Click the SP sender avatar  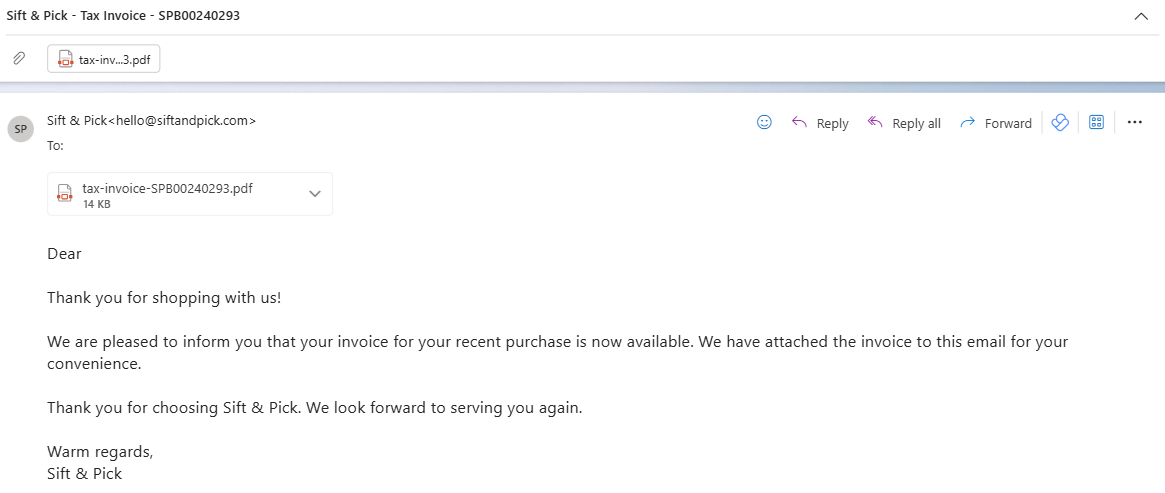21,129
